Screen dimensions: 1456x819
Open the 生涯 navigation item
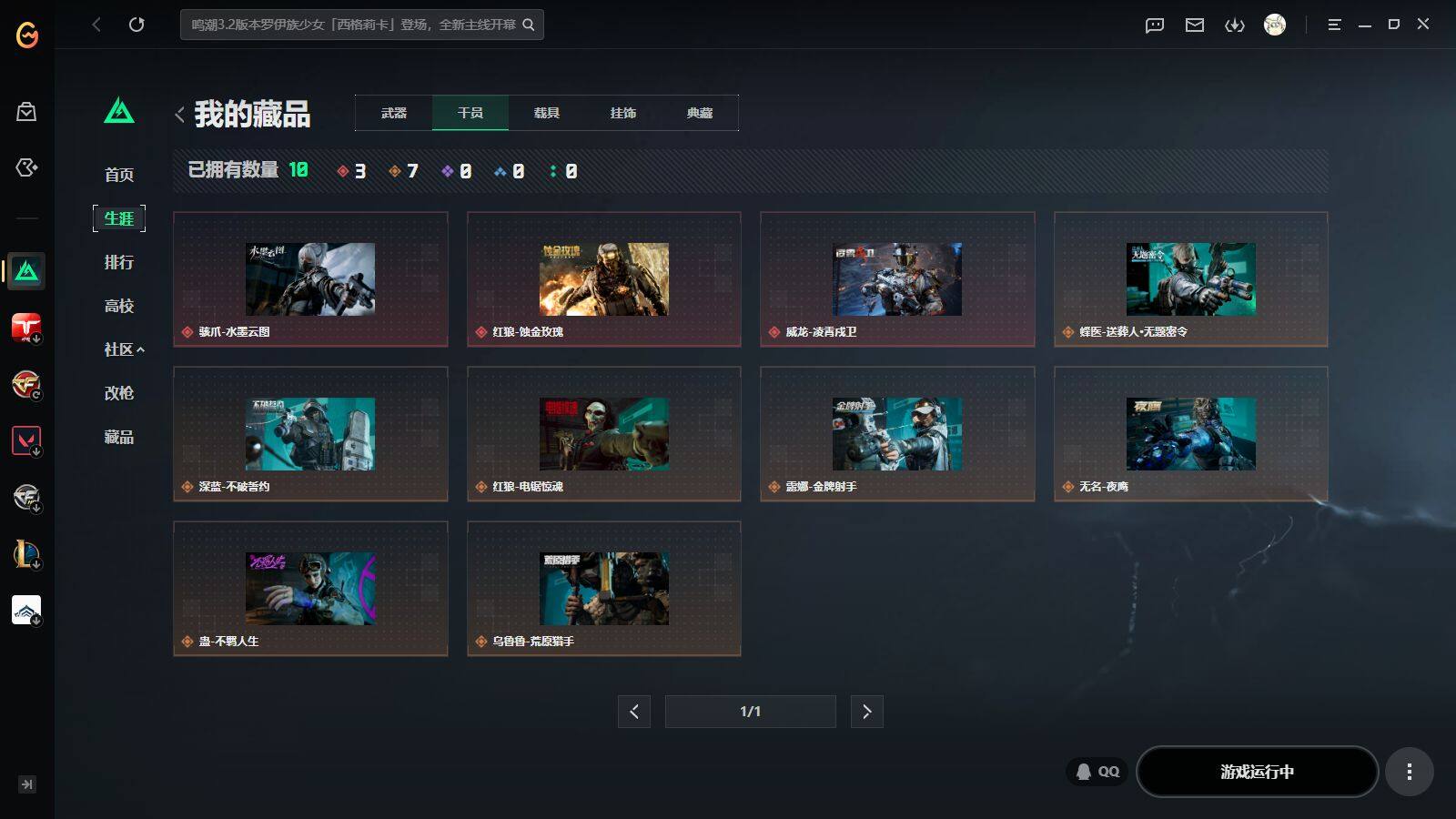[x=119, y=218]
